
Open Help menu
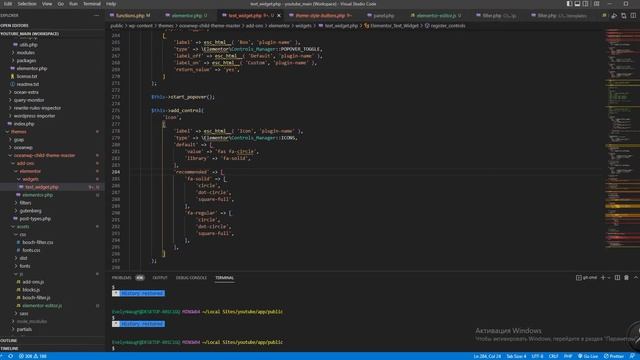point(111,4)
